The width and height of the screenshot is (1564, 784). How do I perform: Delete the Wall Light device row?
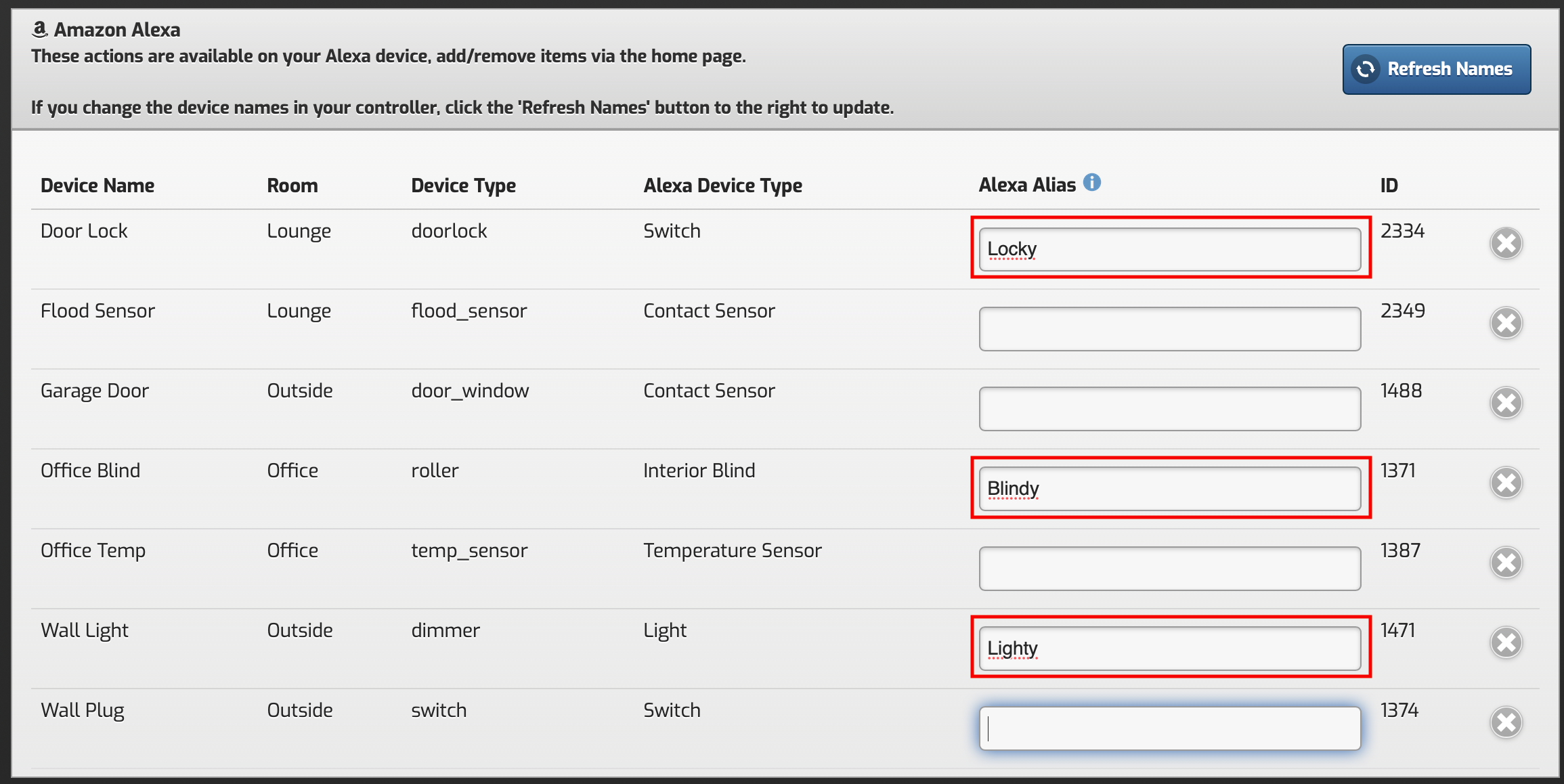point(1506,643)
